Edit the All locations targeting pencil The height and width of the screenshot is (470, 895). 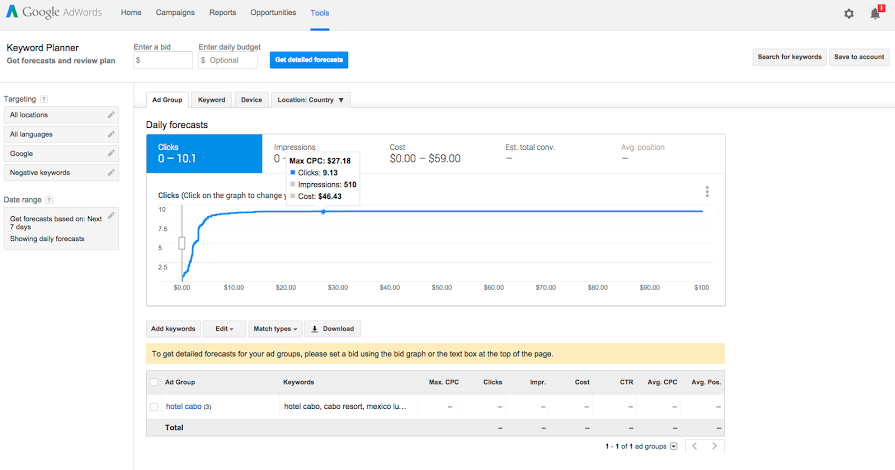point(111,115)
